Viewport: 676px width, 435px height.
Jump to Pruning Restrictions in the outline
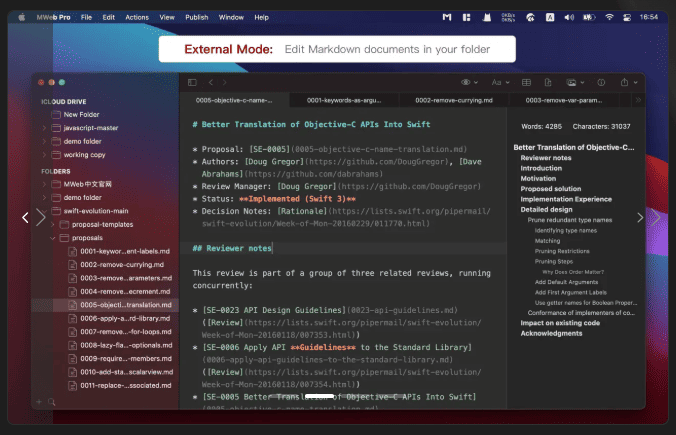[562, 251]
